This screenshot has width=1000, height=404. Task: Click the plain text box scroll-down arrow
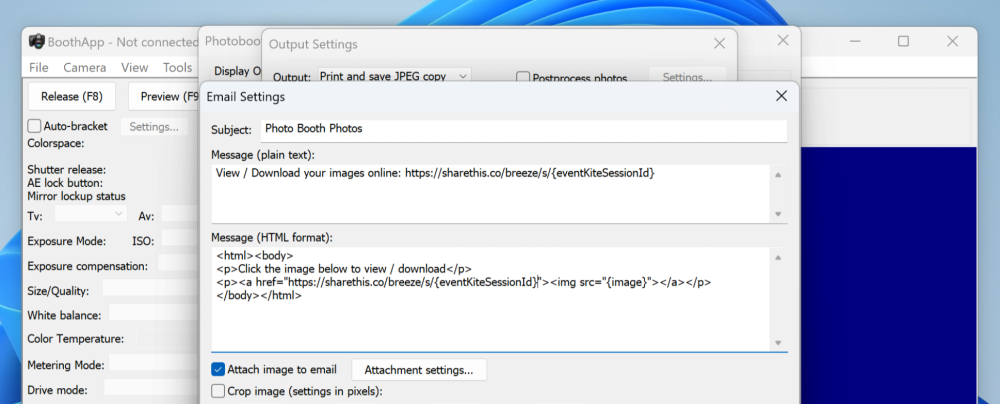778,214
